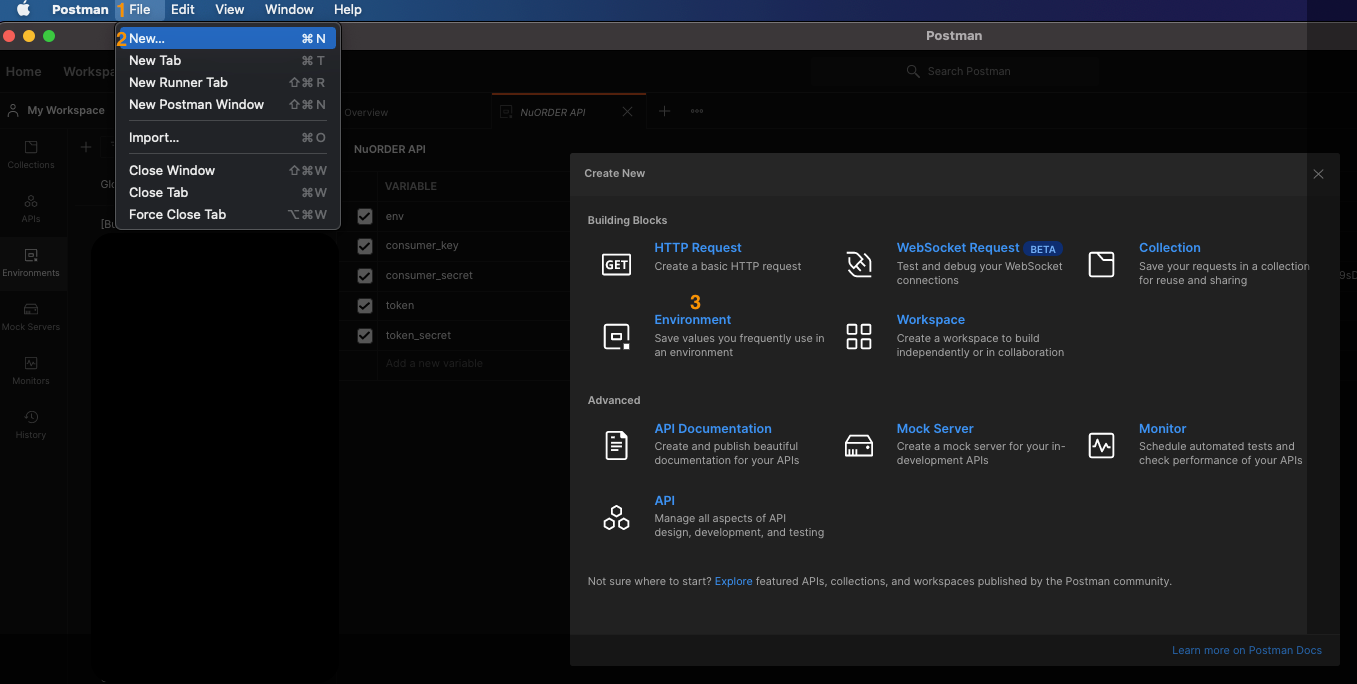Screen dimensions: 1357x684
Task: Select the token variable name
Action: click(400, 306)
